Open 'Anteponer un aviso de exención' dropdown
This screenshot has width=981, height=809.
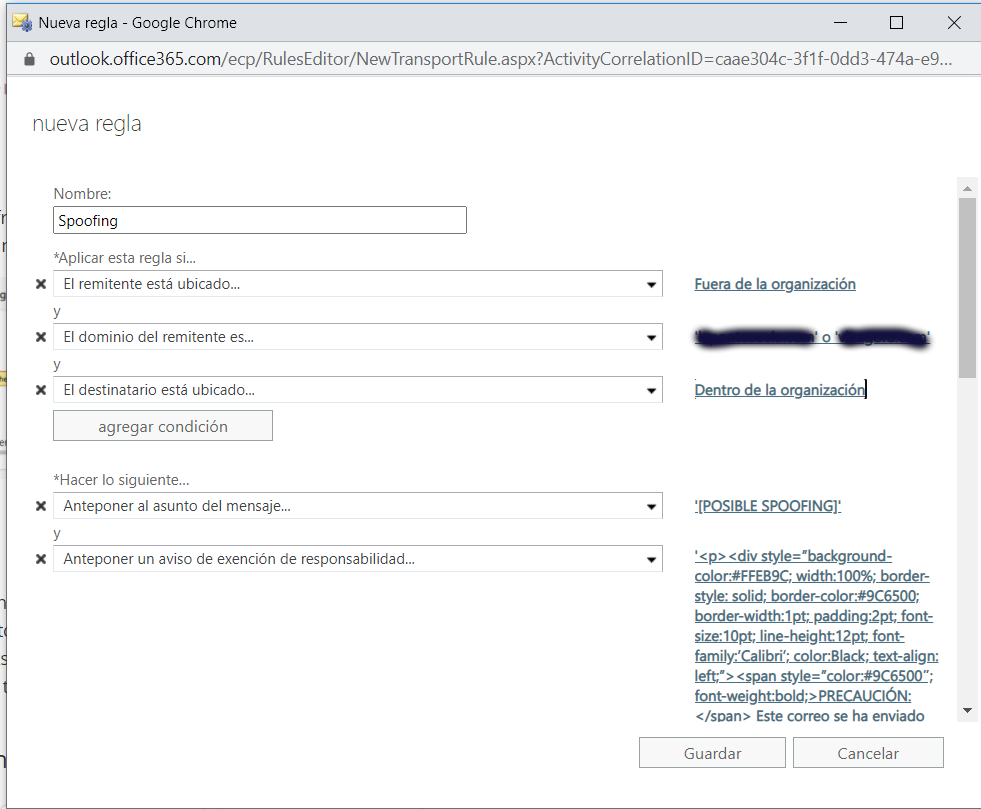coord(651,559)
